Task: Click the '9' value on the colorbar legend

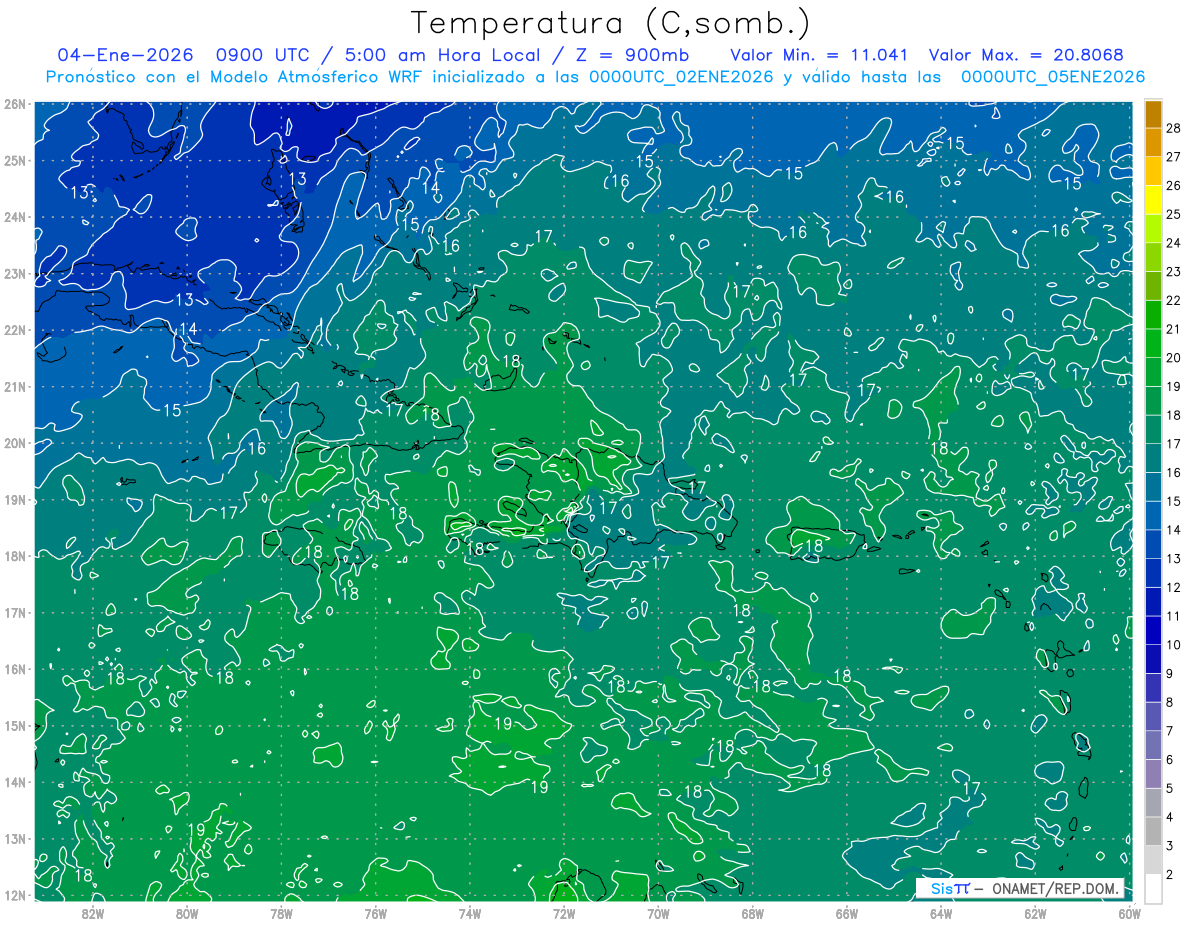Action: click(1170, 674)
